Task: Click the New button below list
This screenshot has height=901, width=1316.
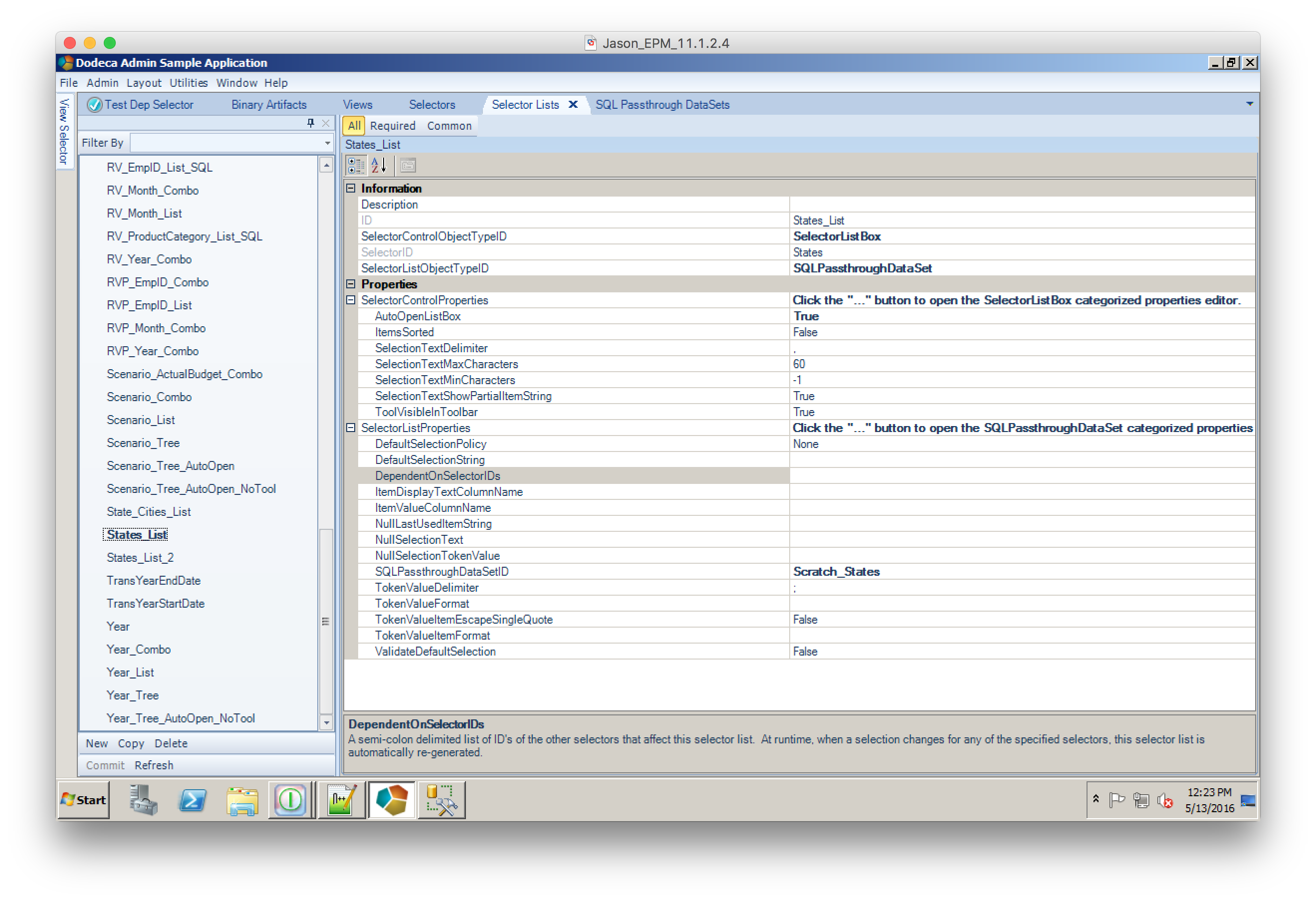Action: pos(97,743)
